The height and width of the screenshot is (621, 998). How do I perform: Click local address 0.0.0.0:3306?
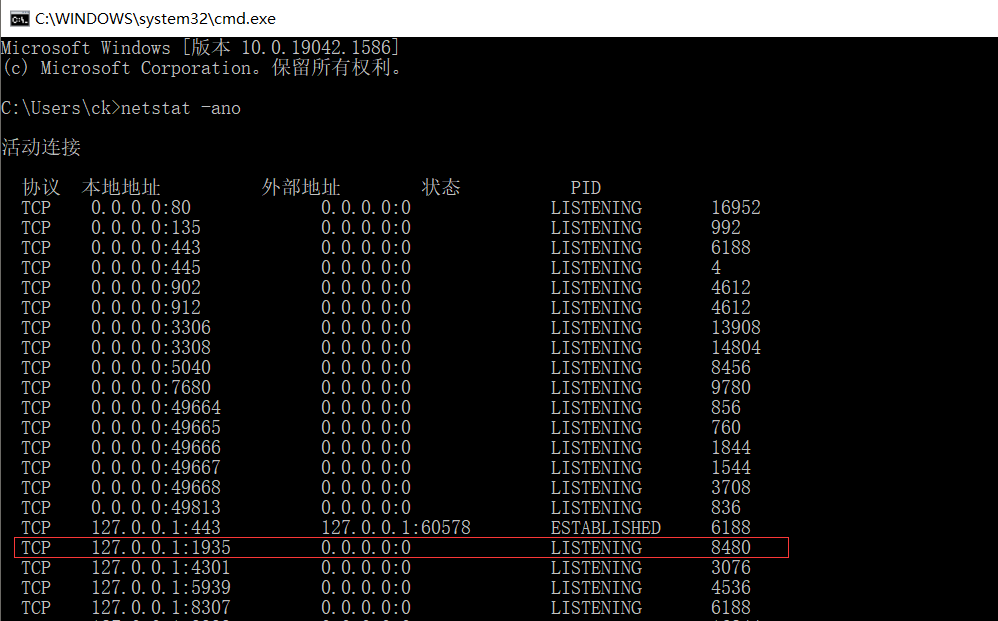tap(151, 328)
